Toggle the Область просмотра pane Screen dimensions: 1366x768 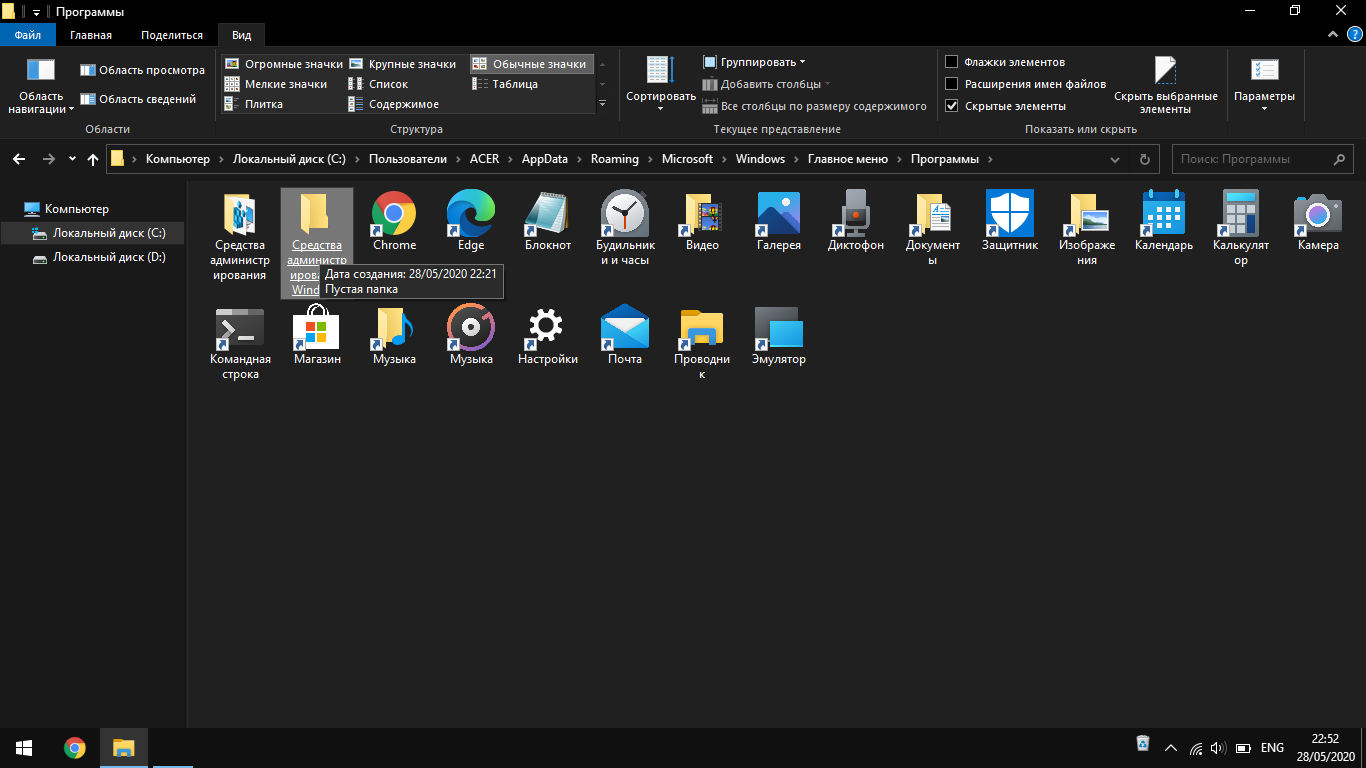pyautogui.click(x=143, y=70)
